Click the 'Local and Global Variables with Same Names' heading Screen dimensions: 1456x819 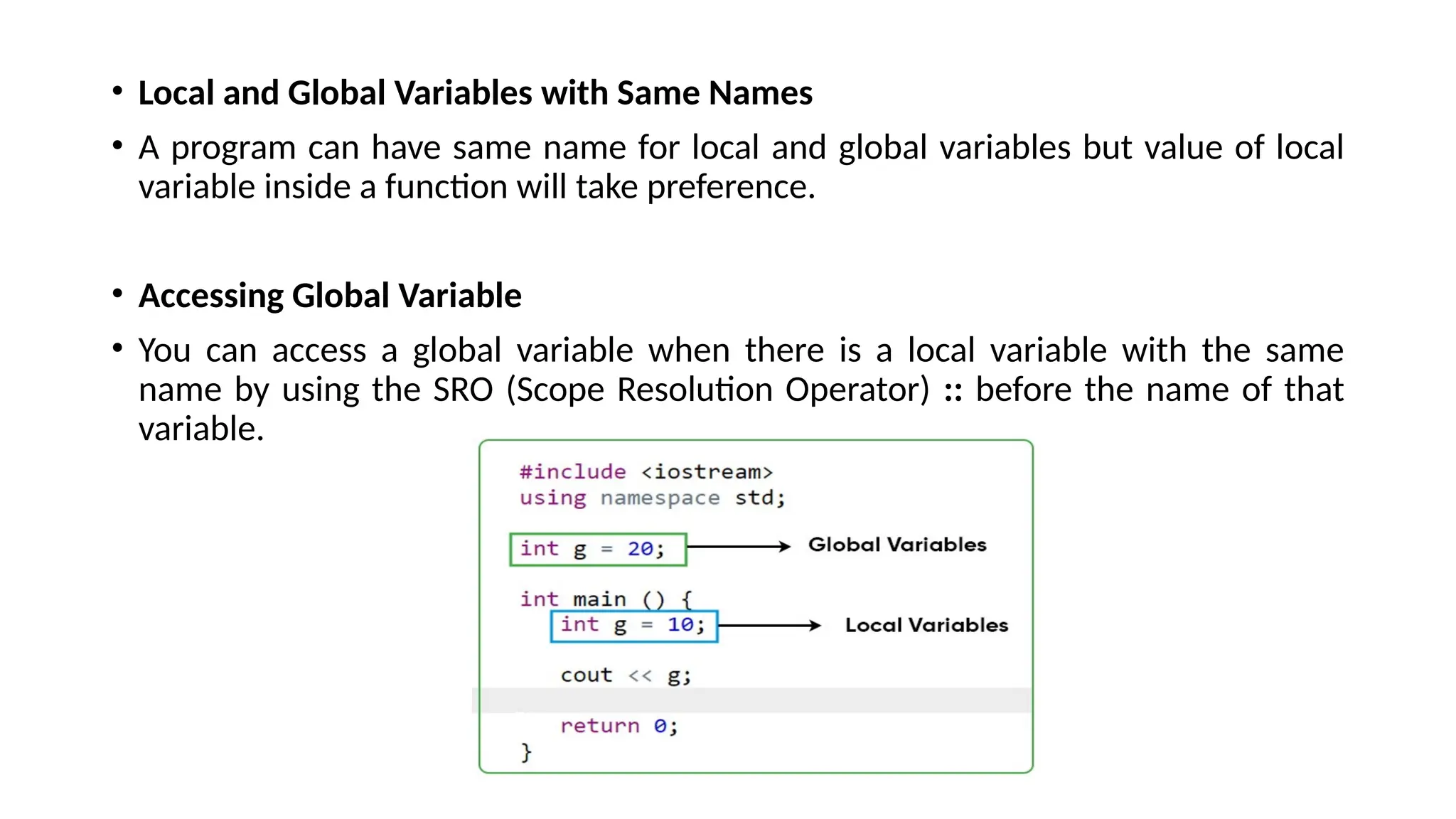pos(475,93)
